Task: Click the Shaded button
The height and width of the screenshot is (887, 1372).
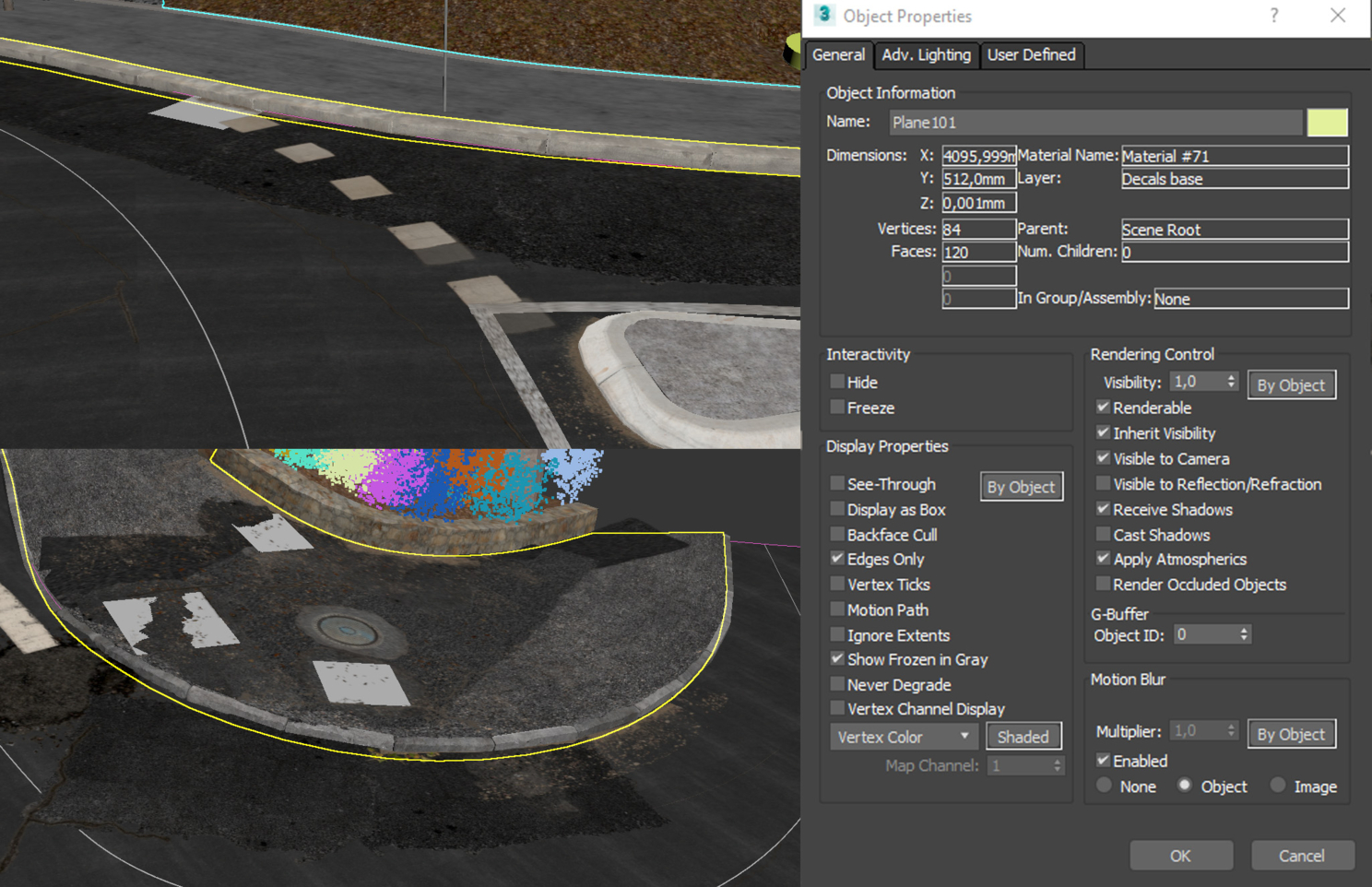Action: pyautogui.click(x=1023, y=737)
